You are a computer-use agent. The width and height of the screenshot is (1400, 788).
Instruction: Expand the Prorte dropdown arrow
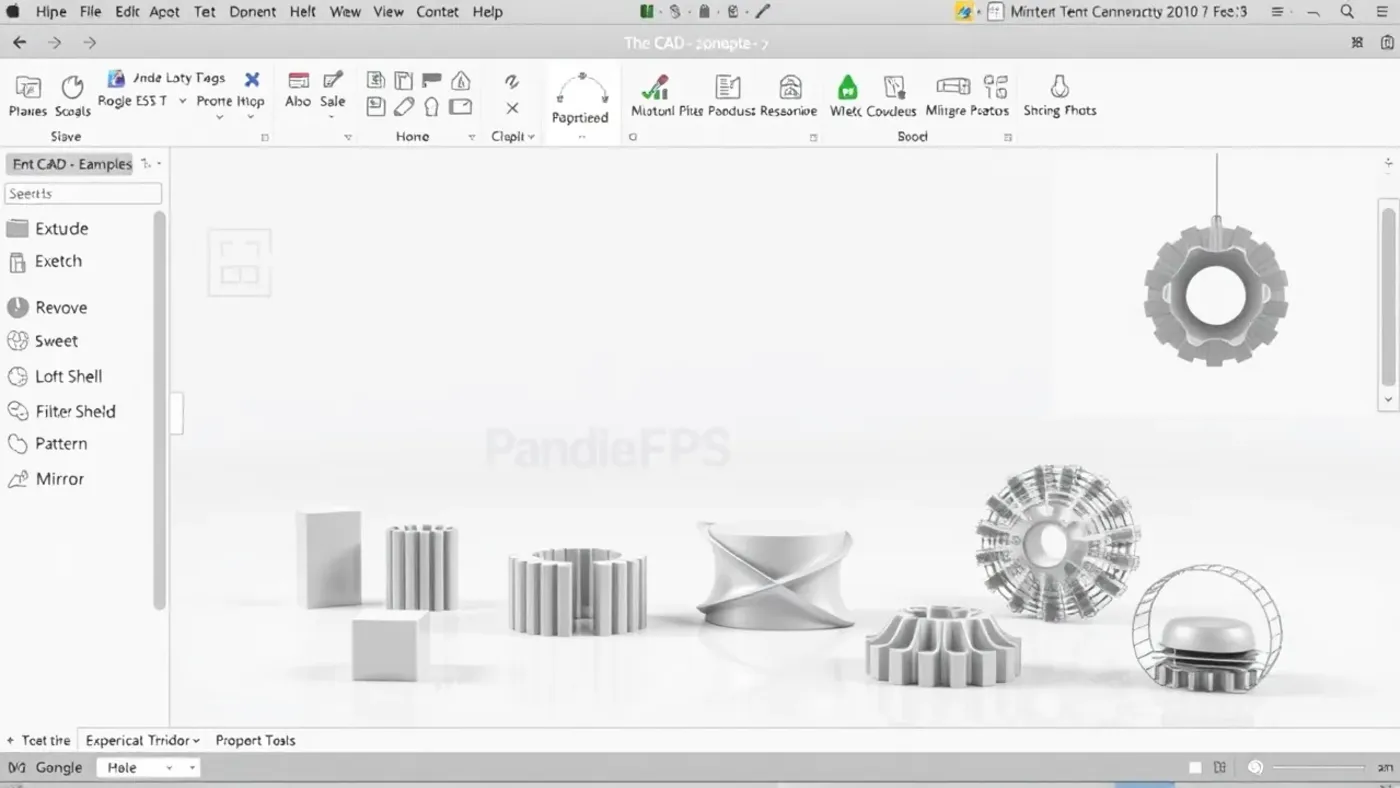click(x=219, y=118)
